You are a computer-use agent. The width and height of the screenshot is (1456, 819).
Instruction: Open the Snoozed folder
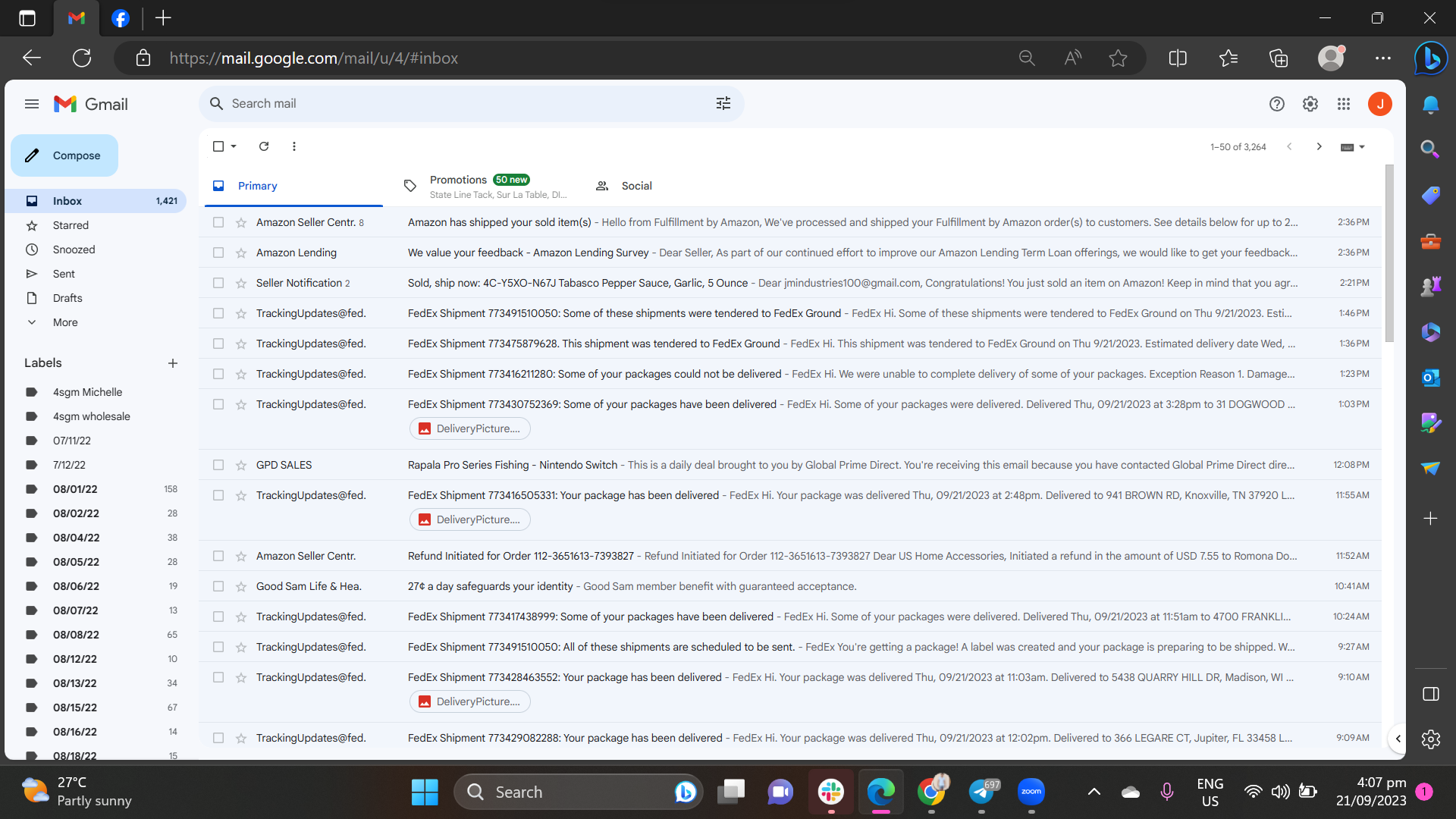96,249
